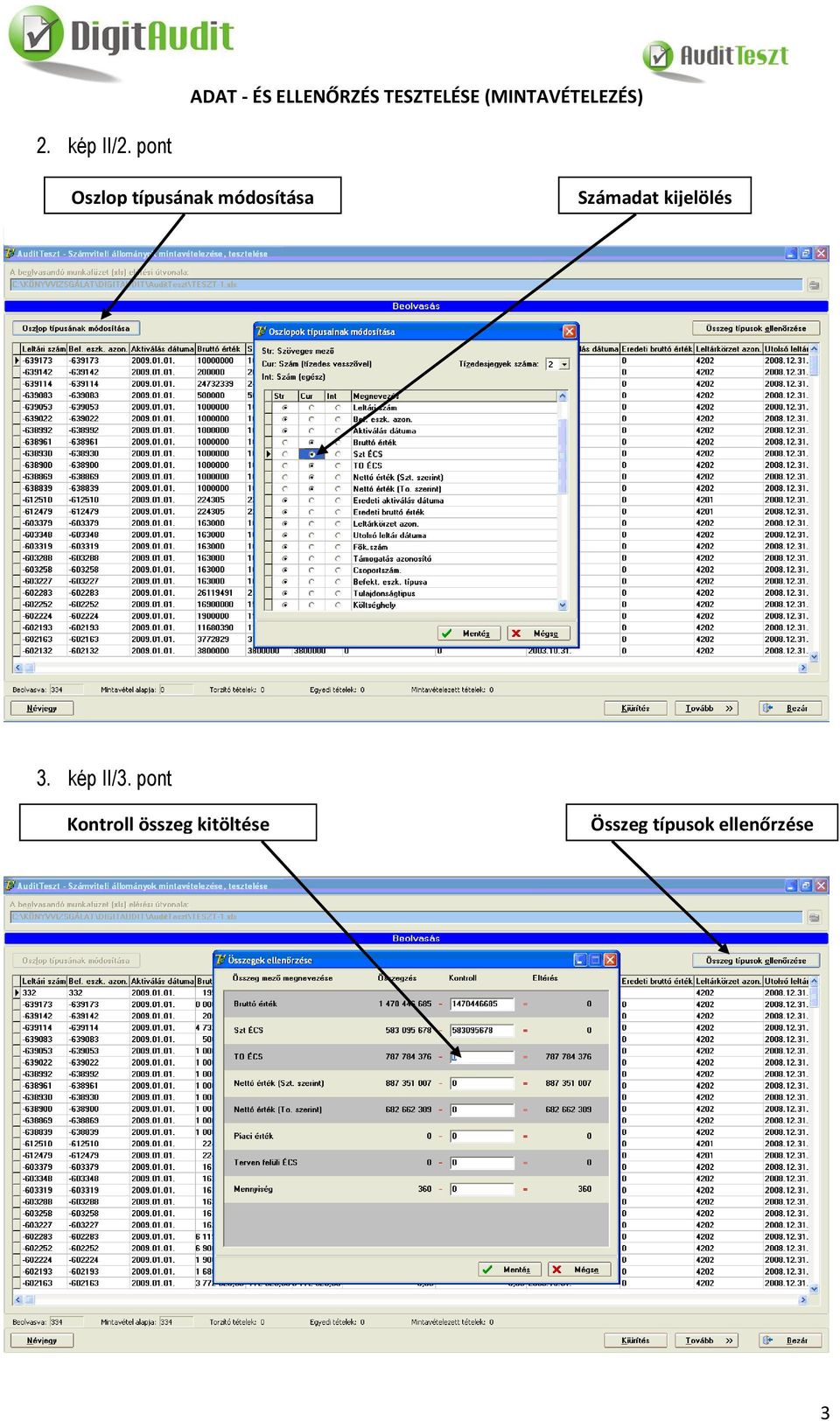Click Kiürítés in the window with the Oszlopok típusainak módosítása dialog
This screenshot has width=840, height=1421.
tap(636, 709)
